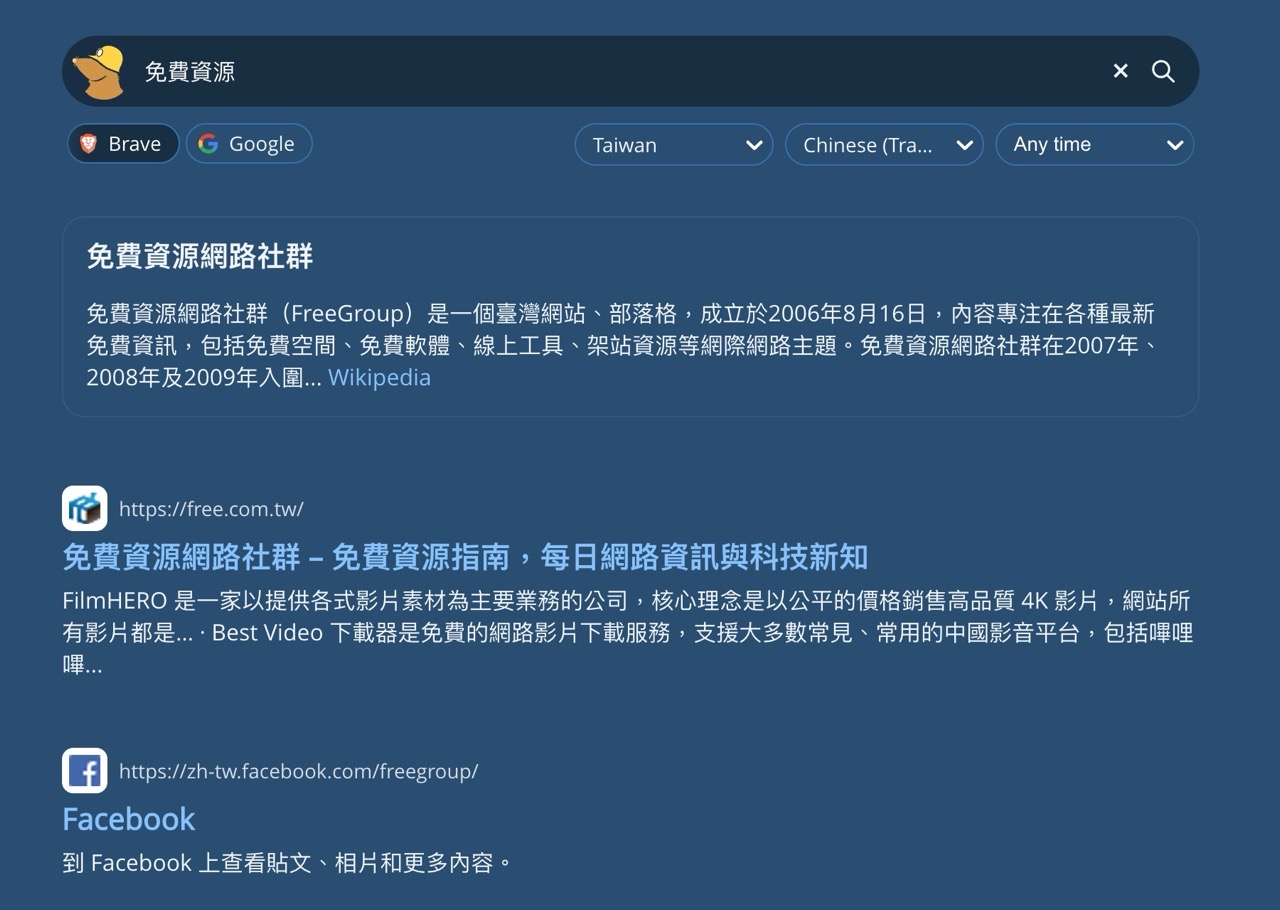Open the Taiwan region dropdown
This screenshot has width=1280, height=910.
tap(674, 144)
